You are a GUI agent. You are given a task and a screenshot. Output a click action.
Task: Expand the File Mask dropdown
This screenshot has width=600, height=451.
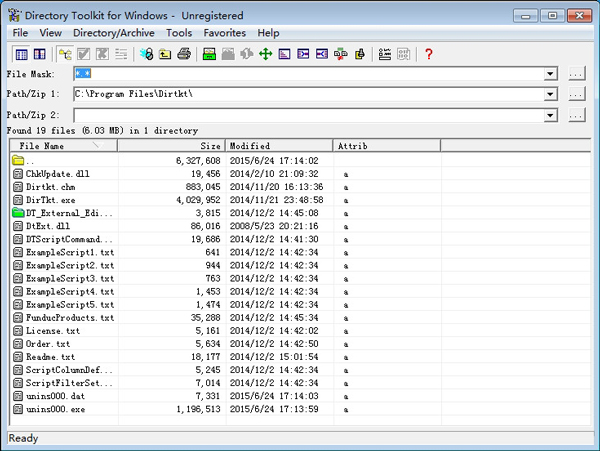click(x=550, y=73)
